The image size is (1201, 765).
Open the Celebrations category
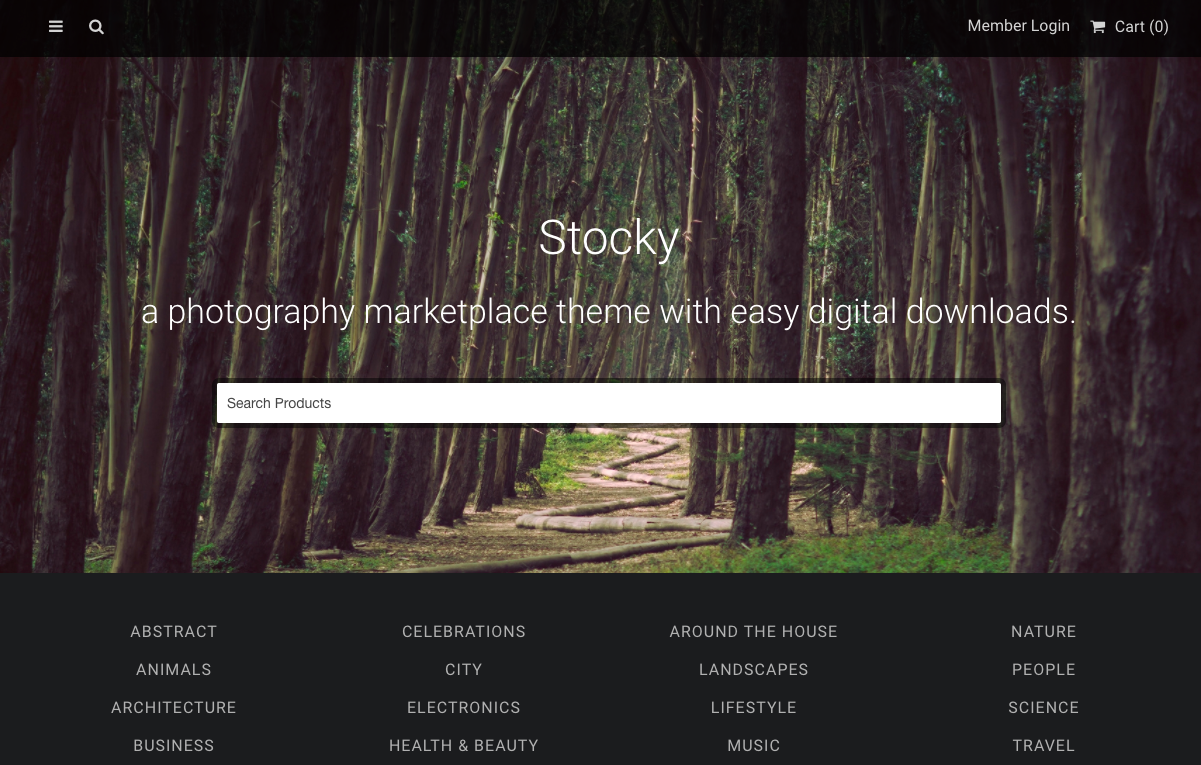464,632
